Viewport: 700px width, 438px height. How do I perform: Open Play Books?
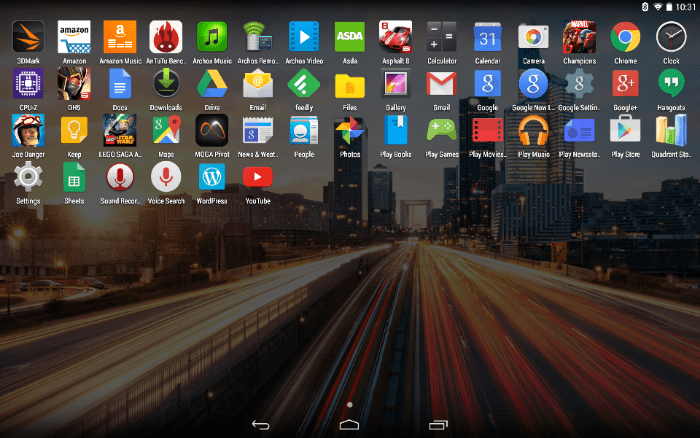(x=396, y=130)
